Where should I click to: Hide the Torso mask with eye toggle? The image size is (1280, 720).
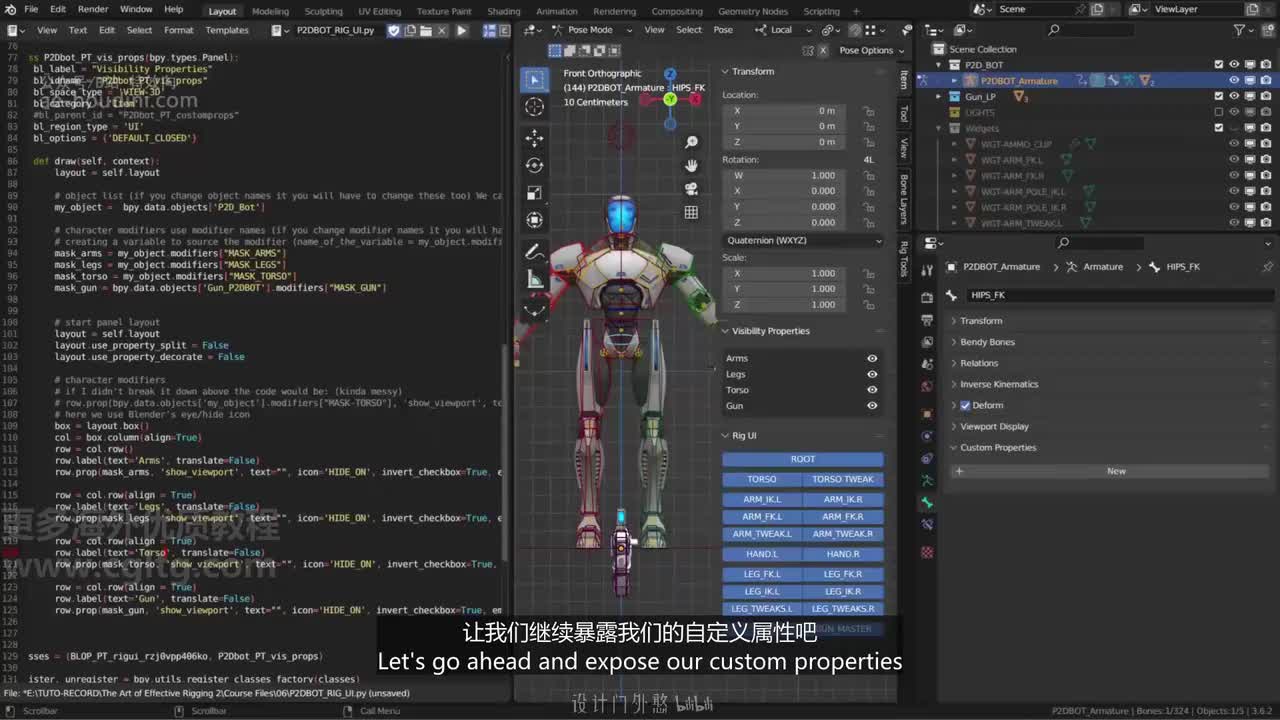pos(872,390)
